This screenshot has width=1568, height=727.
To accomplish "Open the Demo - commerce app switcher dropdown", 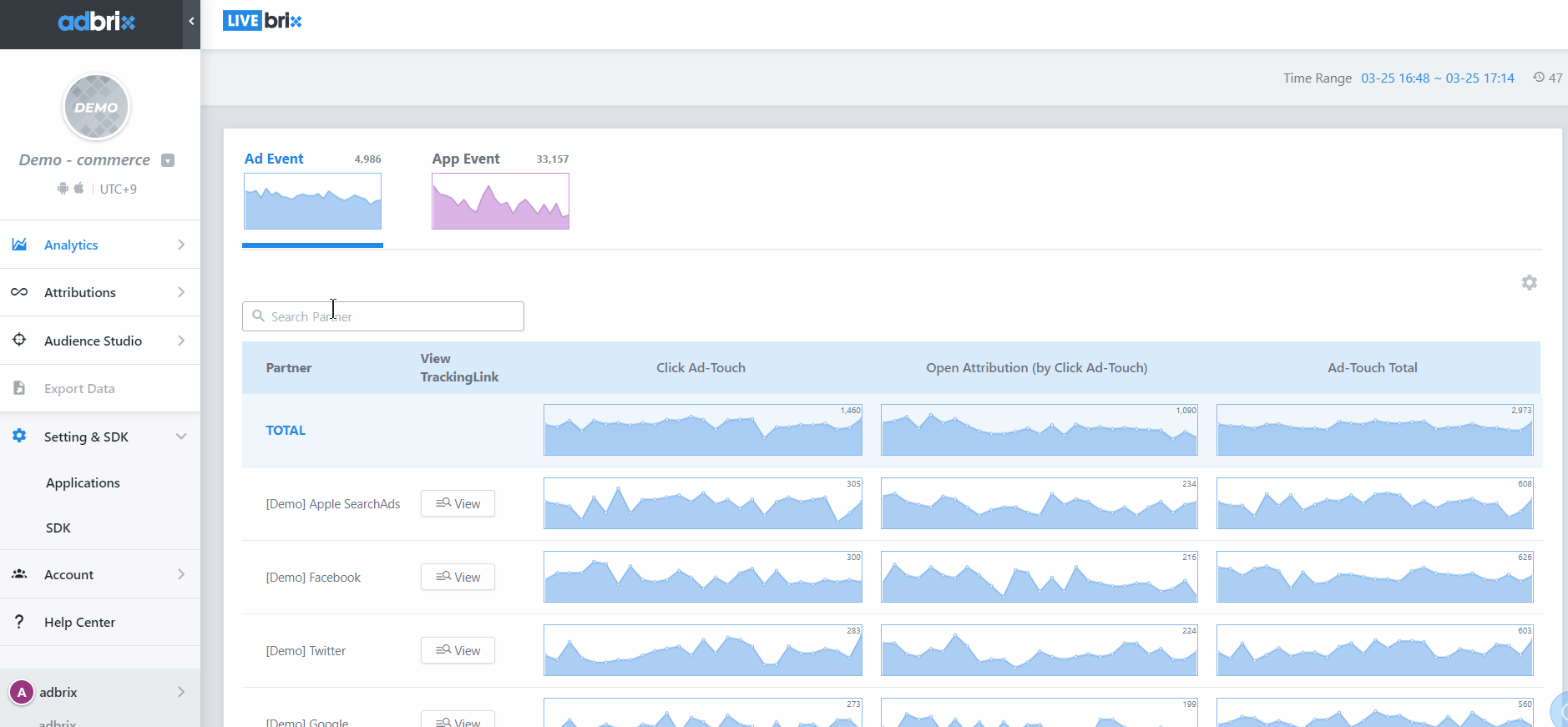I will click(168, 160).
